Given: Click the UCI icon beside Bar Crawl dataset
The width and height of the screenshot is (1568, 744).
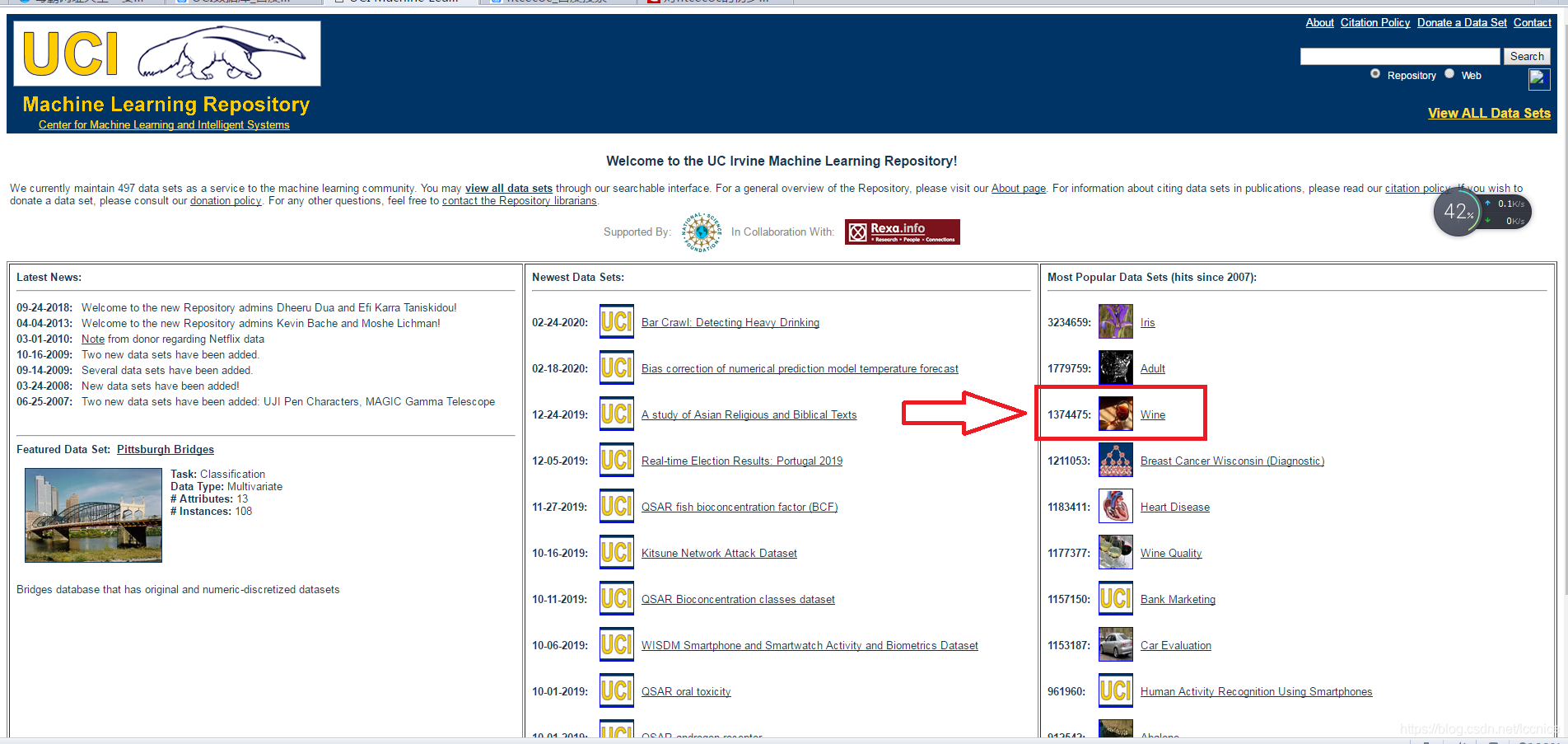Looking at the screenshot, I should tap(617, 322).
